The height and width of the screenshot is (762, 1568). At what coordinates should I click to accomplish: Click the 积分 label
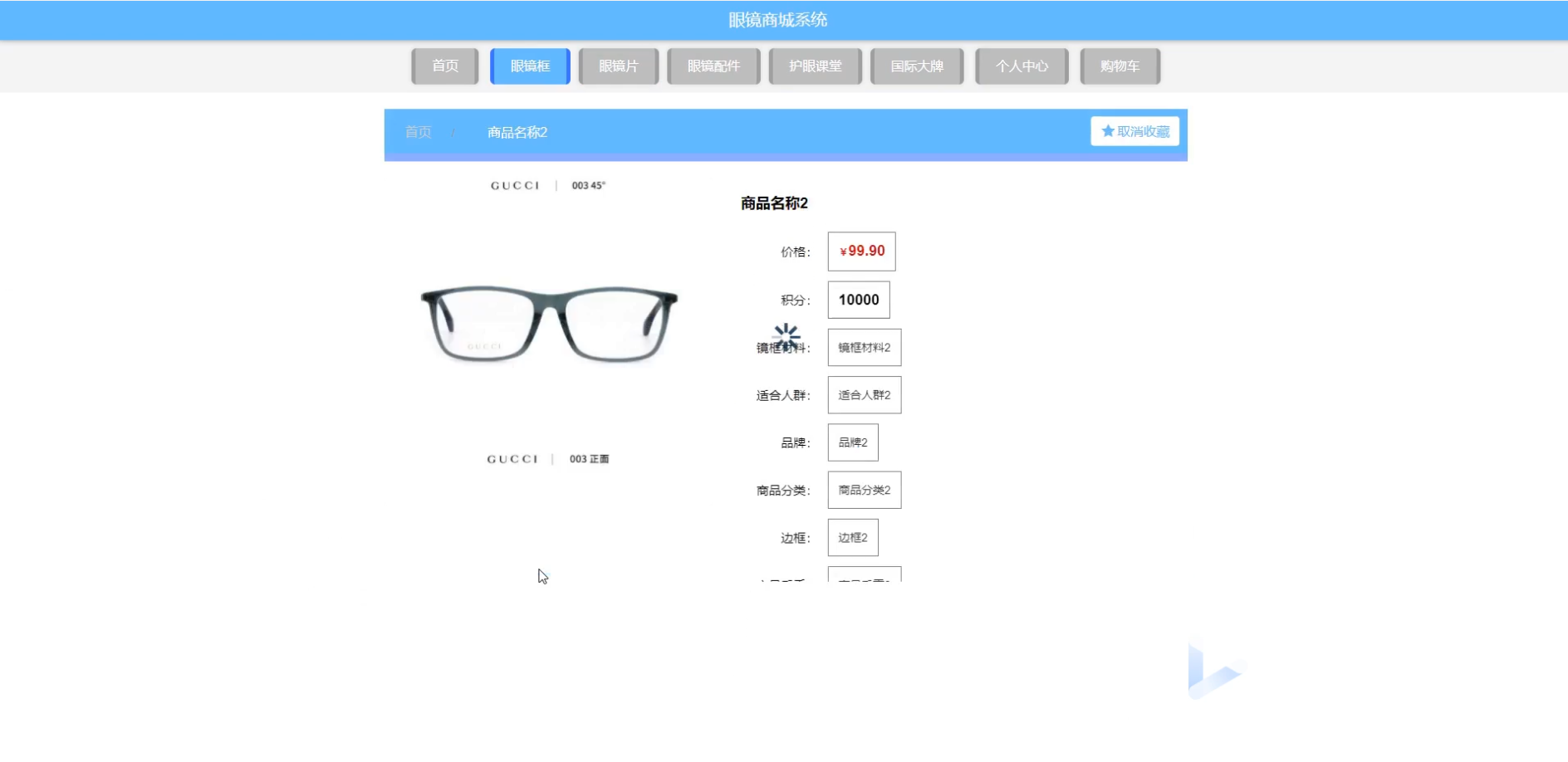point(796,300)
